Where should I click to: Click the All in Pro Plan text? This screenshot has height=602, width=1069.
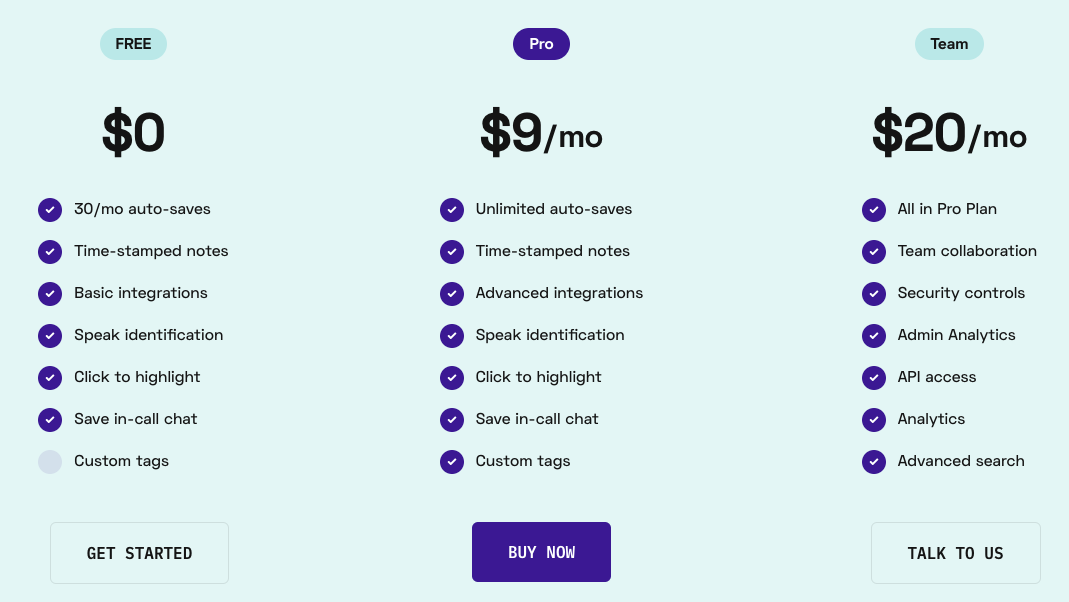947,209
